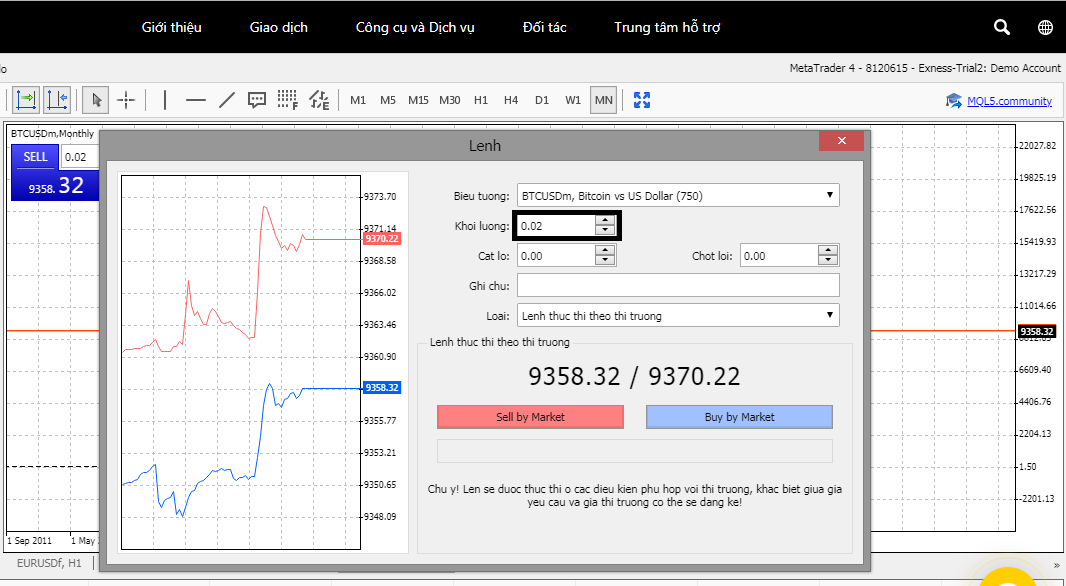
Task: Open the Trung tâm hỗ trợ menu
Action: pos(667,27)
